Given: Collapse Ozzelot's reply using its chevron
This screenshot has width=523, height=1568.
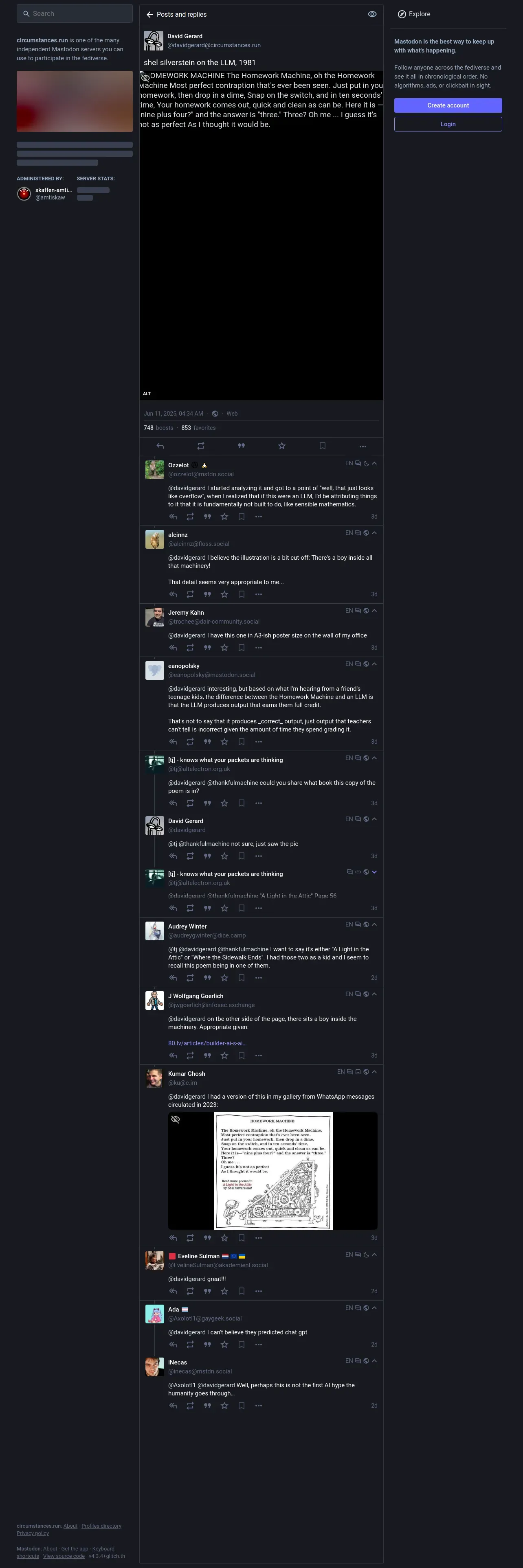Looking at the screenshot, I should (x=374, y=463).
